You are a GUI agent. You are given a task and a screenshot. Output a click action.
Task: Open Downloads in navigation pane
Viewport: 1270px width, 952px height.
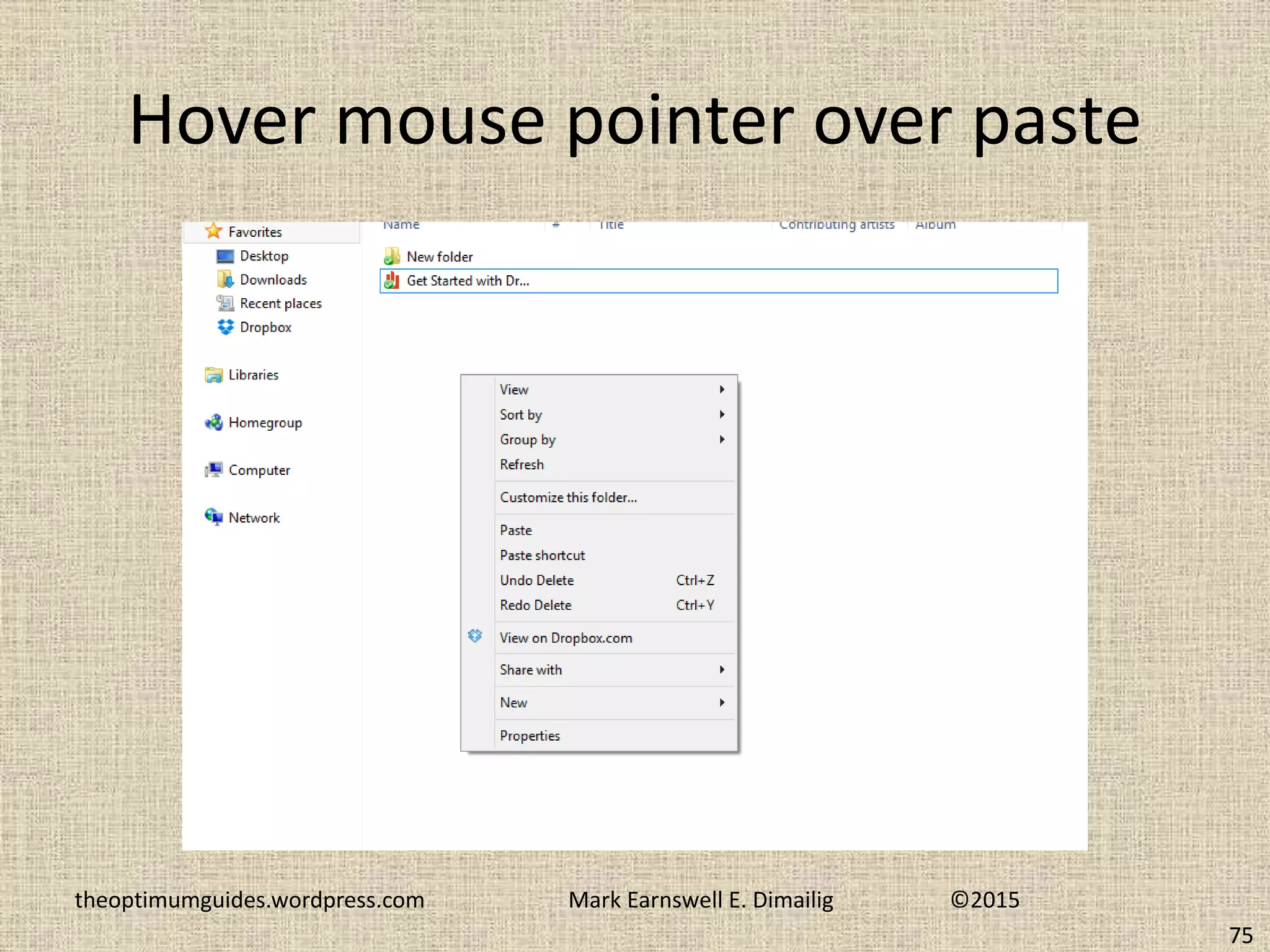tap(273, 280)
